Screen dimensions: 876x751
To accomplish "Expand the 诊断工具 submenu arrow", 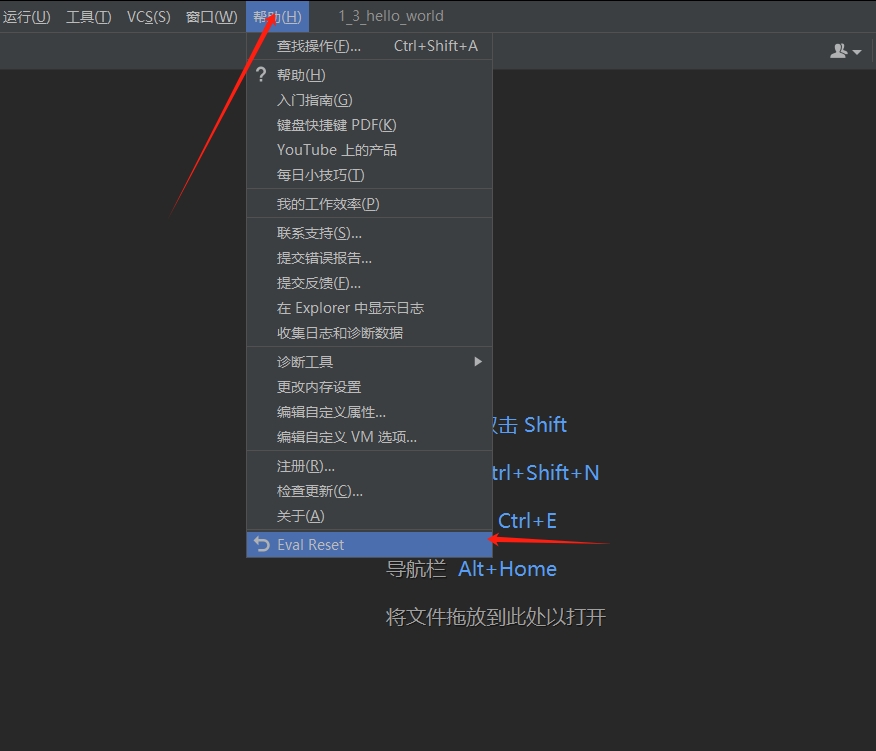I will (478, 362).
